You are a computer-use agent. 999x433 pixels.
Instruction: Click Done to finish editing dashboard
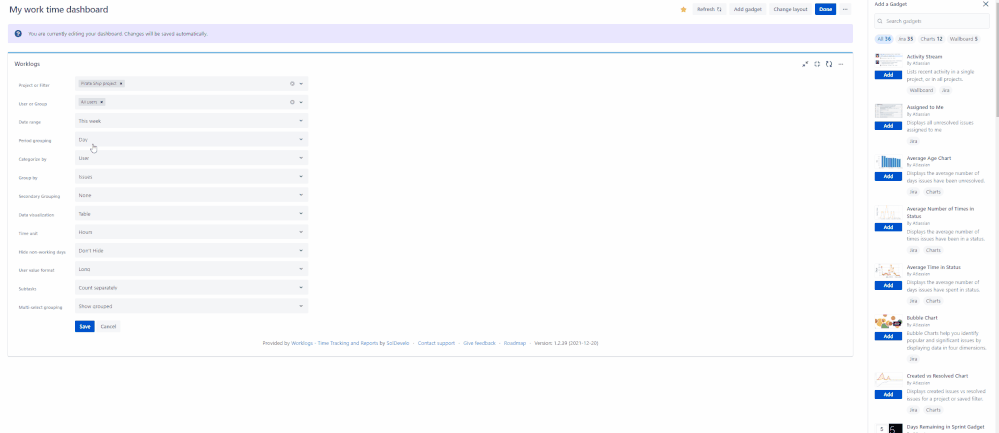click(x=825, y=10)
